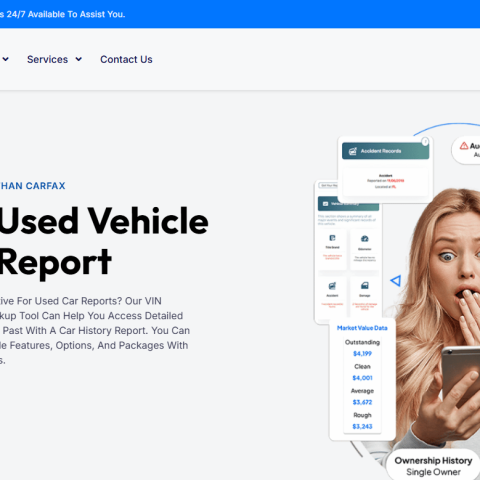Open the Services menu item

click(x=47, y=59)
